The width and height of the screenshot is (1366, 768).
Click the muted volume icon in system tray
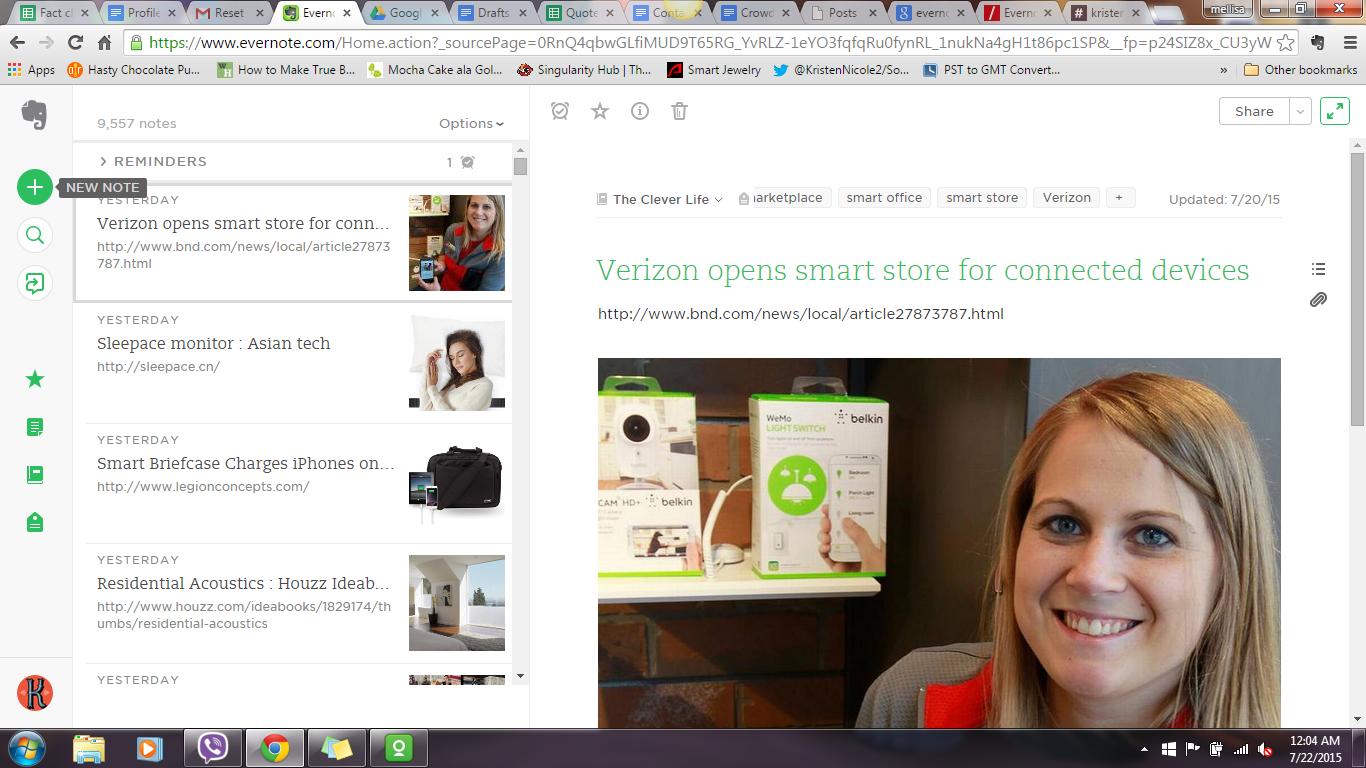[x=1265, y=749]
